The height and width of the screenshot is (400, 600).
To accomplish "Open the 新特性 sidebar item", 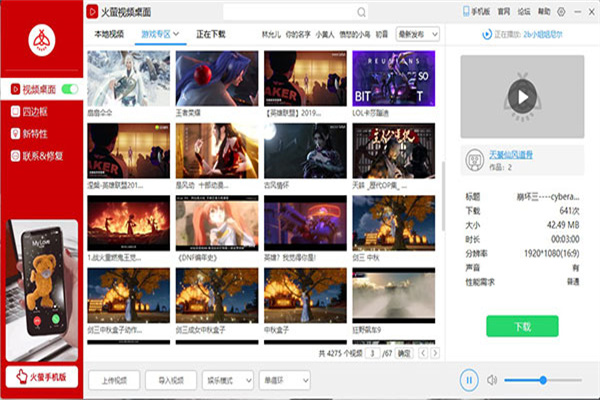I will click(x=29, y=134).
